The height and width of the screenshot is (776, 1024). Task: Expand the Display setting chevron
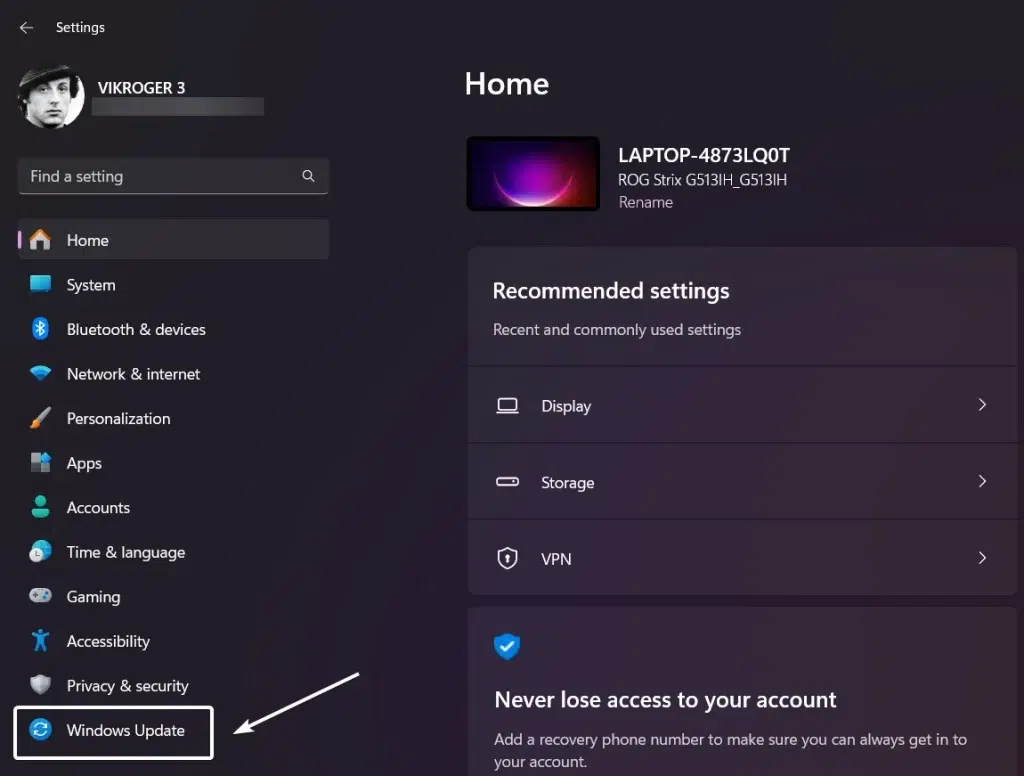click(x=982, y=405)
